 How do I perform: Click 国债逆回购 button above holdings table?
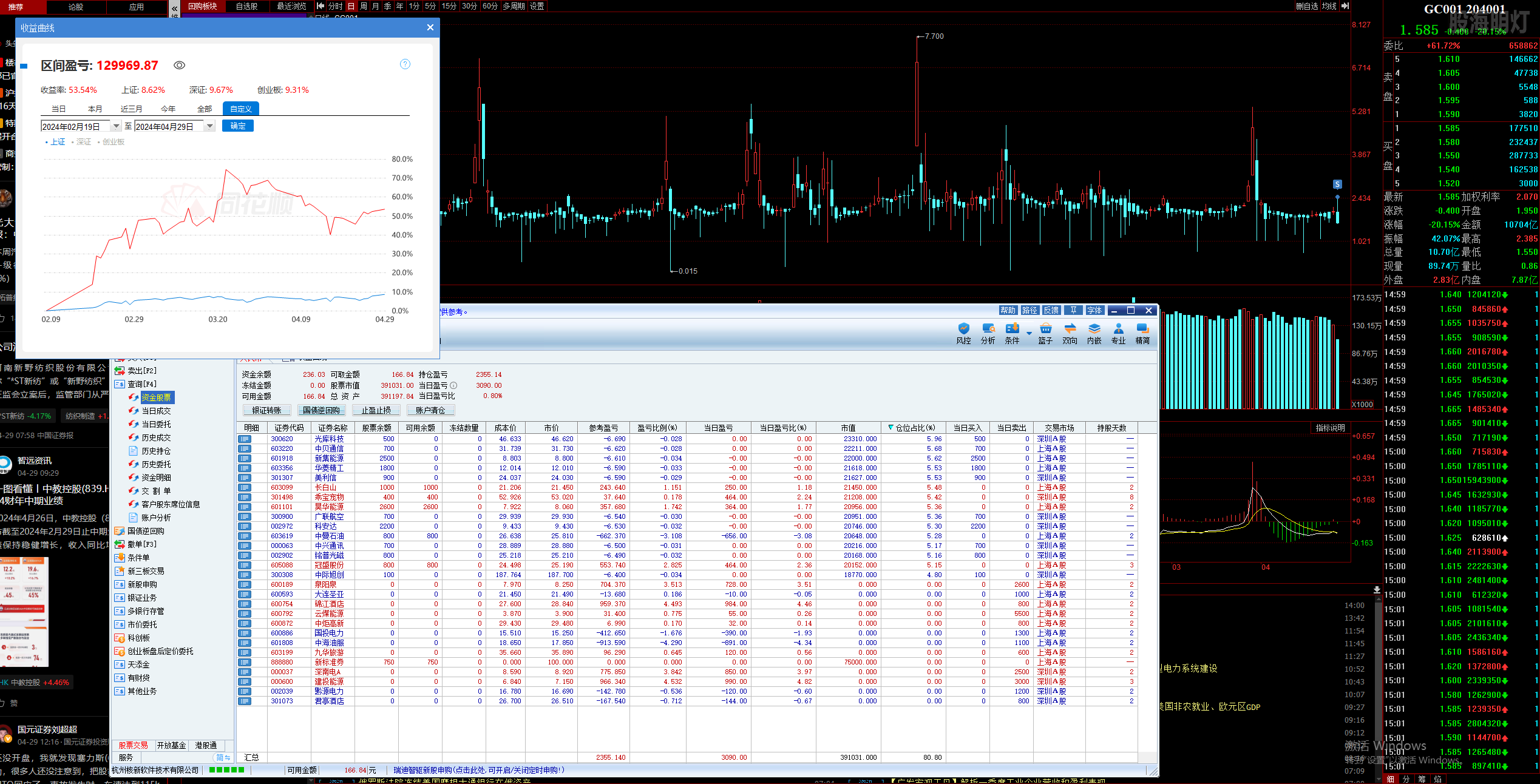[x=321, y=410]
